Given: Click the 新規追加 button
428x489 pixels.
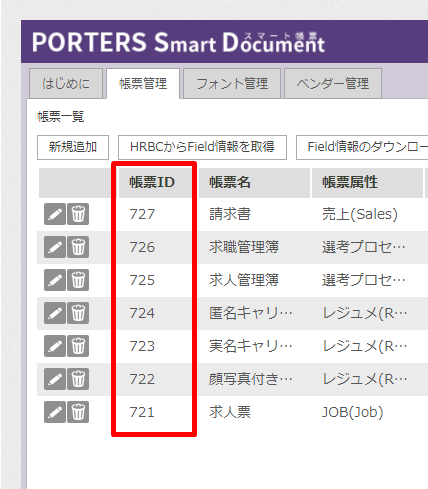Looking at the screenshot, I should point(73,147).
